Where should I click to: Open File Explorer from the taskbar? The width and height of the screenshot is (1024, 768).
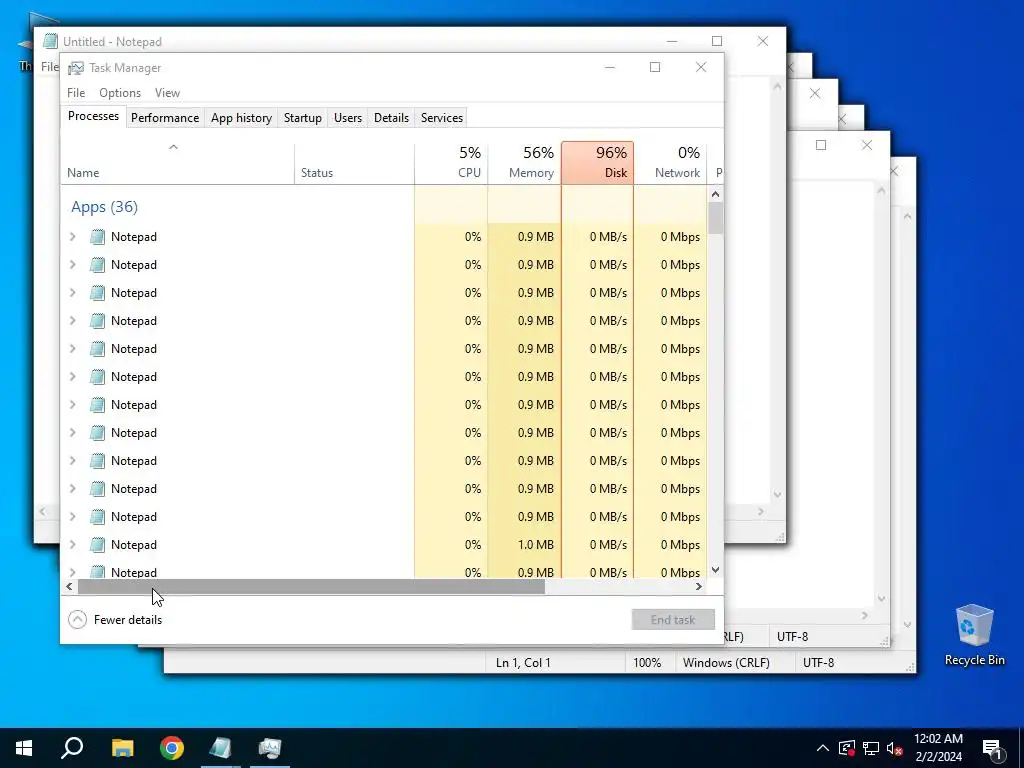click(x=122, y=748)
